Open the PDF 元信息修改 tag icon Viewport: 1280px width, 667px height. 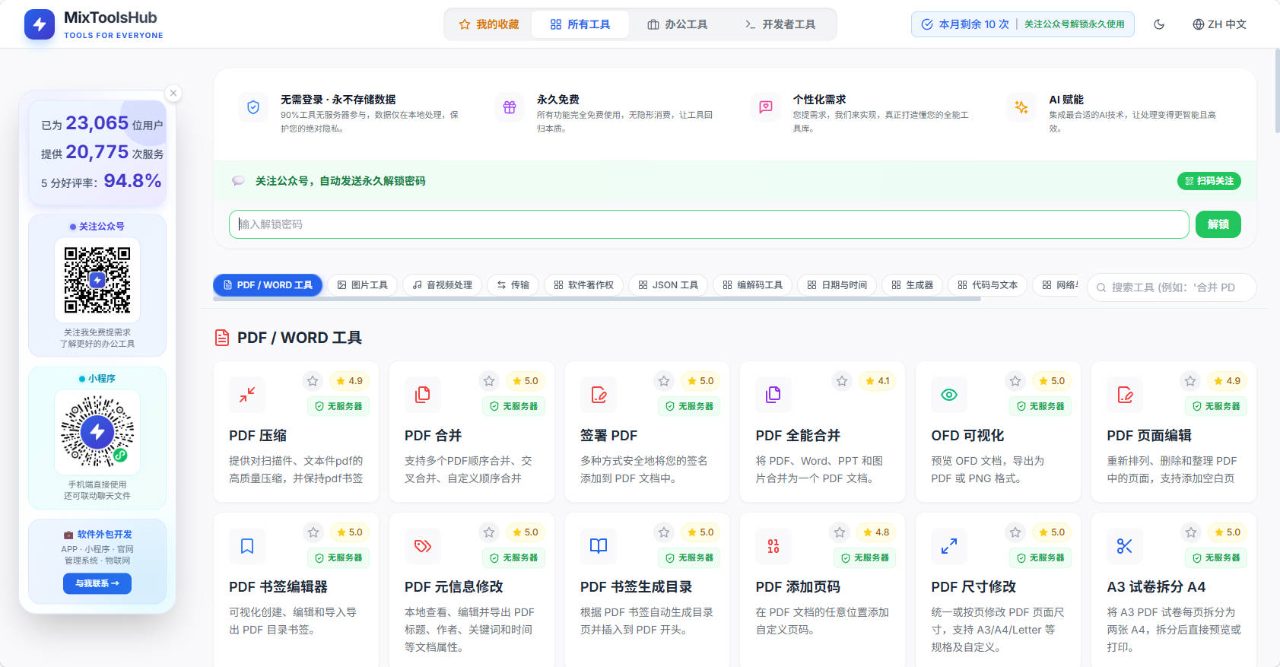tap(423, 546)
